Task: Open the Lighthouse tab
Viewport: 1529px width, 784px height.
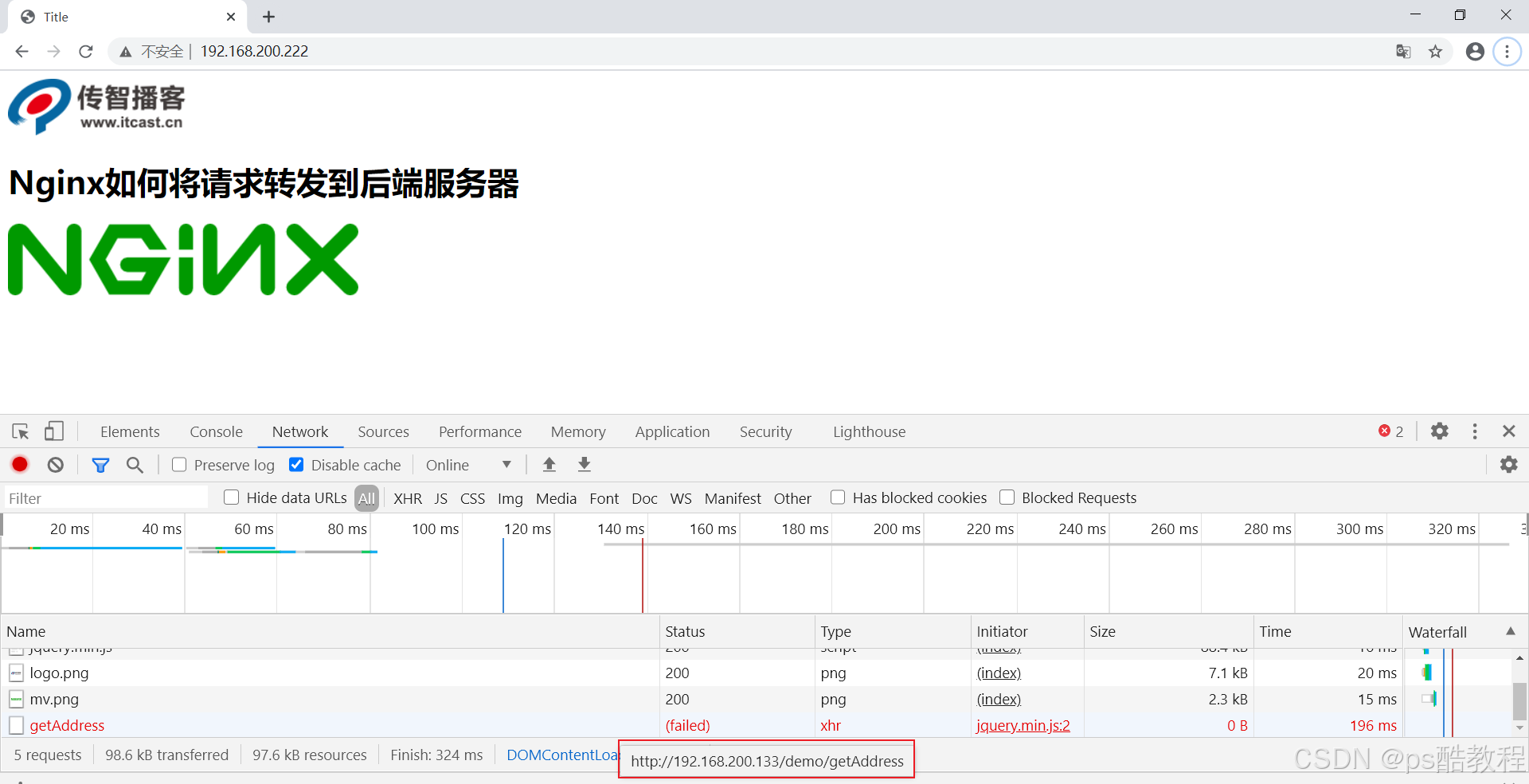Action: [869, 431]
